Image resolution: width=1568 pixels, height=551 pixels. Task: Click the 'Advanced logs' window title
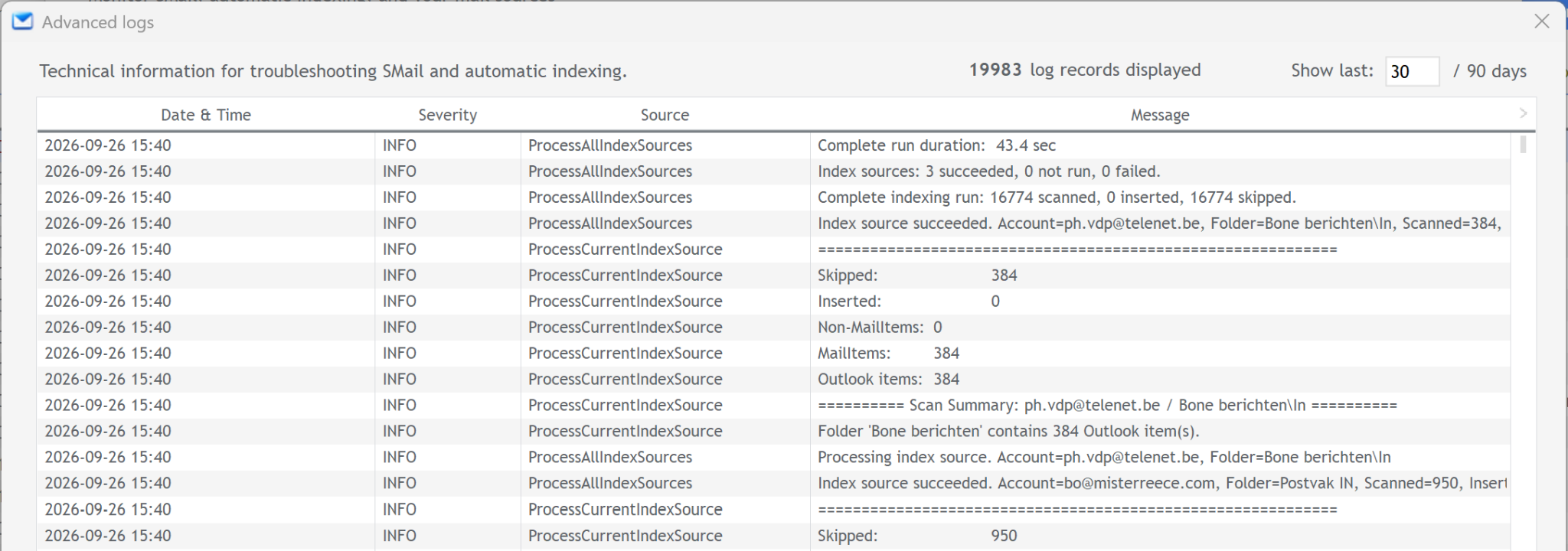click(x=98, y=22)
